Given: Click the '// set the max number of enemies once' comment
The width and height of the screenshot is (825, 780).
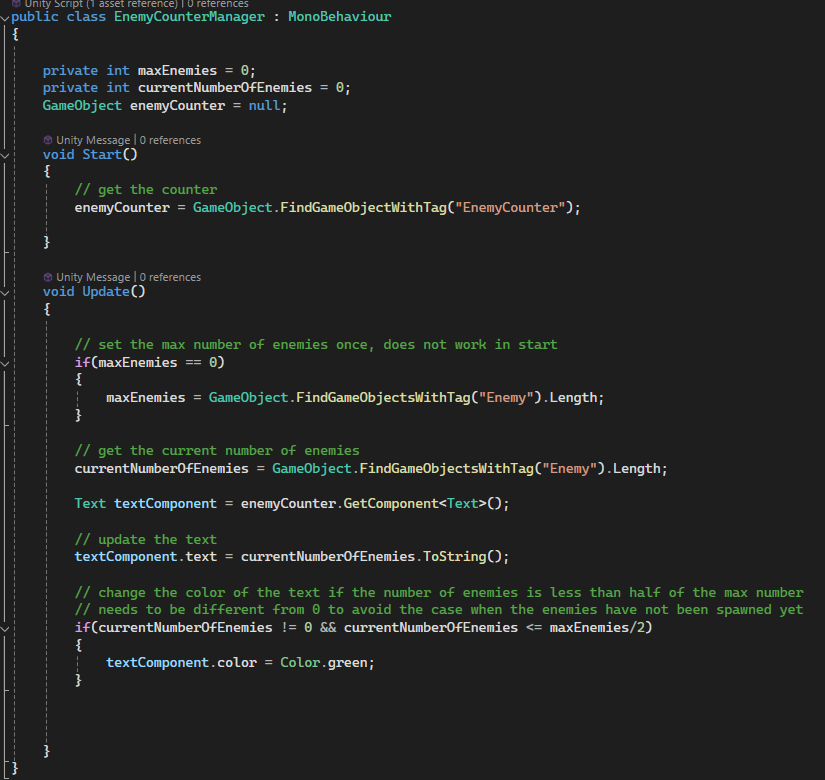Looking at the screenshot, I should [316, 345].
